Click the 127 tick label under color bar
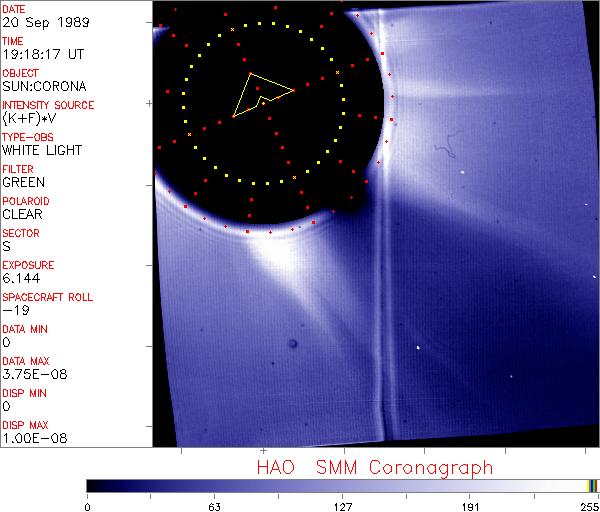Image resolution: width=600 pixels, height=512 pixels. [342, 506]
